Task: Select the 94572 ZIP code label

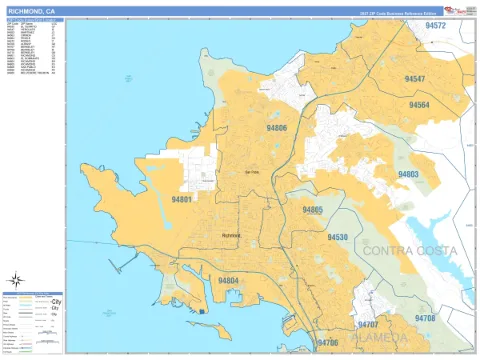Action: (435, 25)
